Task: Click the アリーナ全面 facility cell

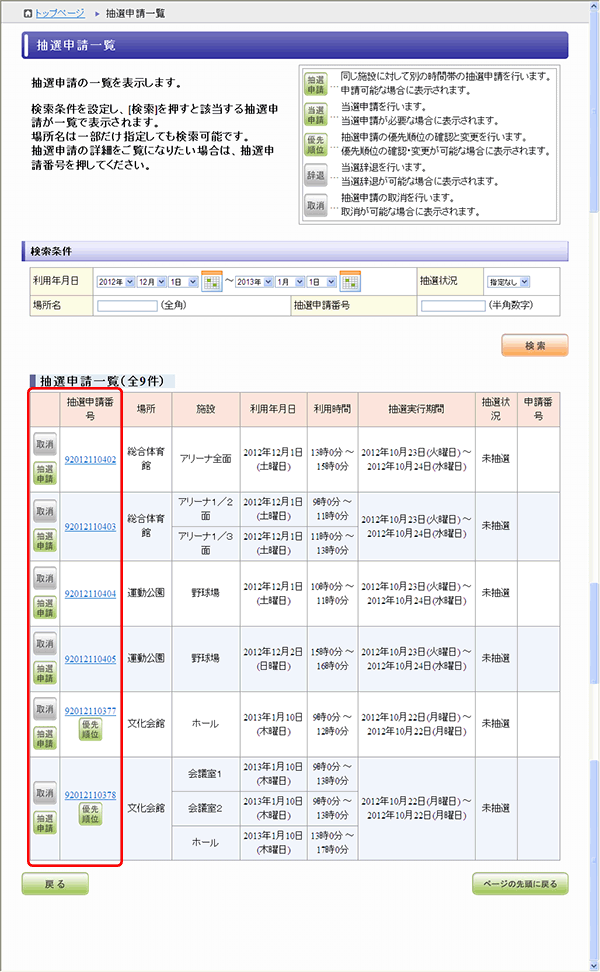Action: [x=206, y=459]
